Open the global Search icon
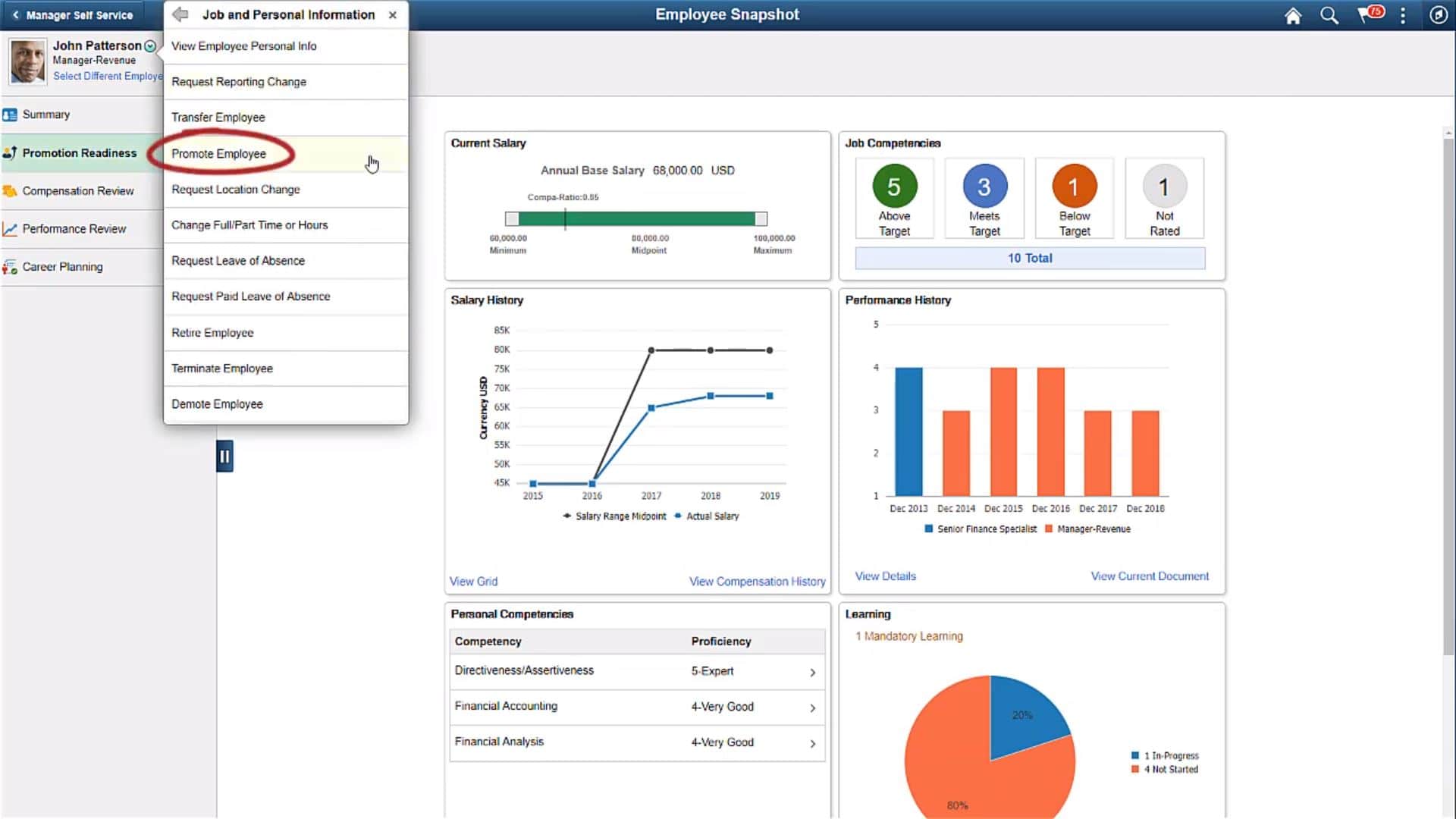The image size is (1456, 819). (1329, 14)
